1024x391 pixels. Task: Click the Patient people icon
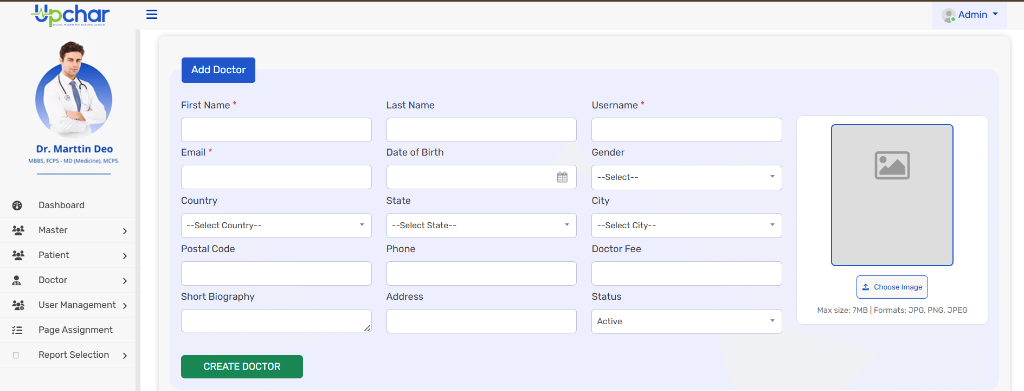tap(18, 255)
